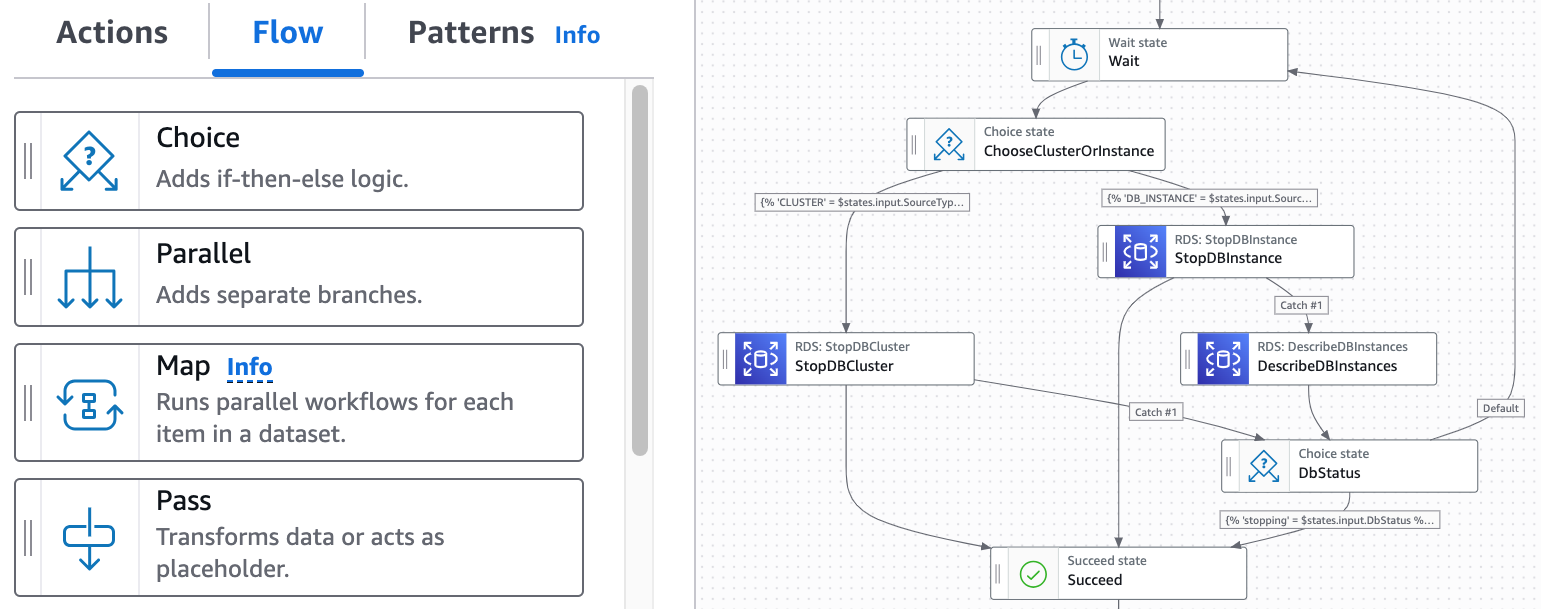
Task: Select the Flow tab
Action: point(288,32)
